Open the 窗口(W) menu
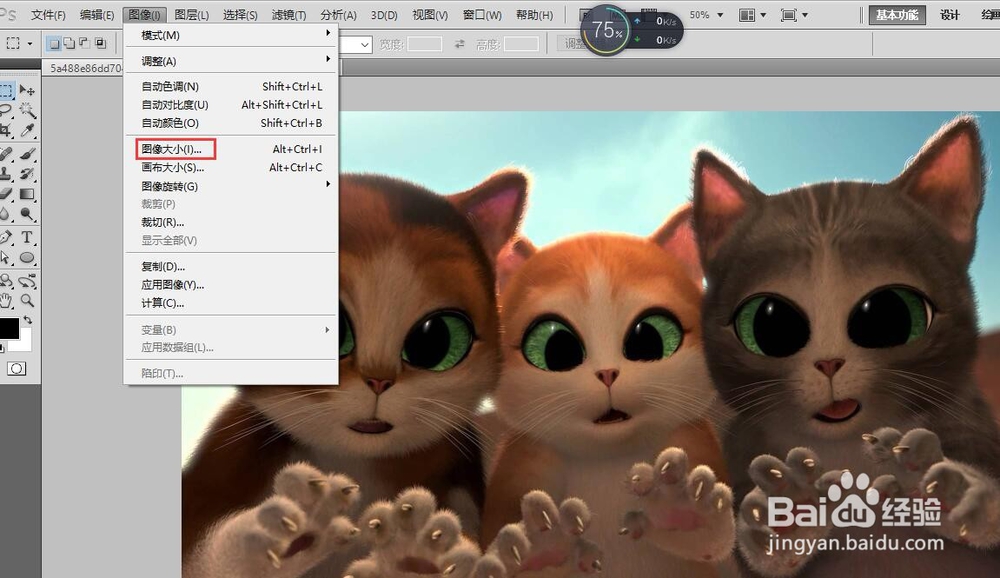The height and width of the screenshot is (578, 1000). 482,15
